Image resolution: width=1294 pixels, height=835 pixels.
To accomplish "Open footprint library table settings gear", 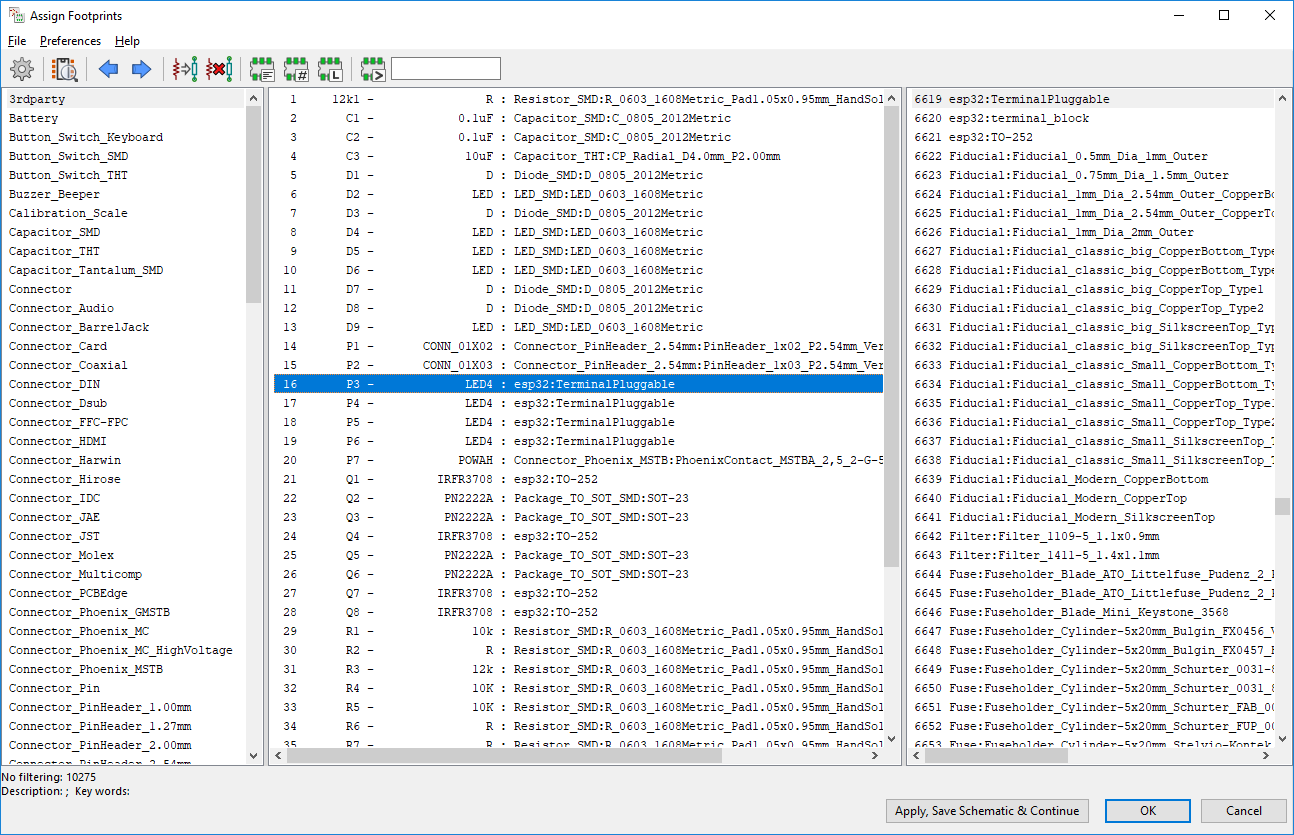I will 22,69.
